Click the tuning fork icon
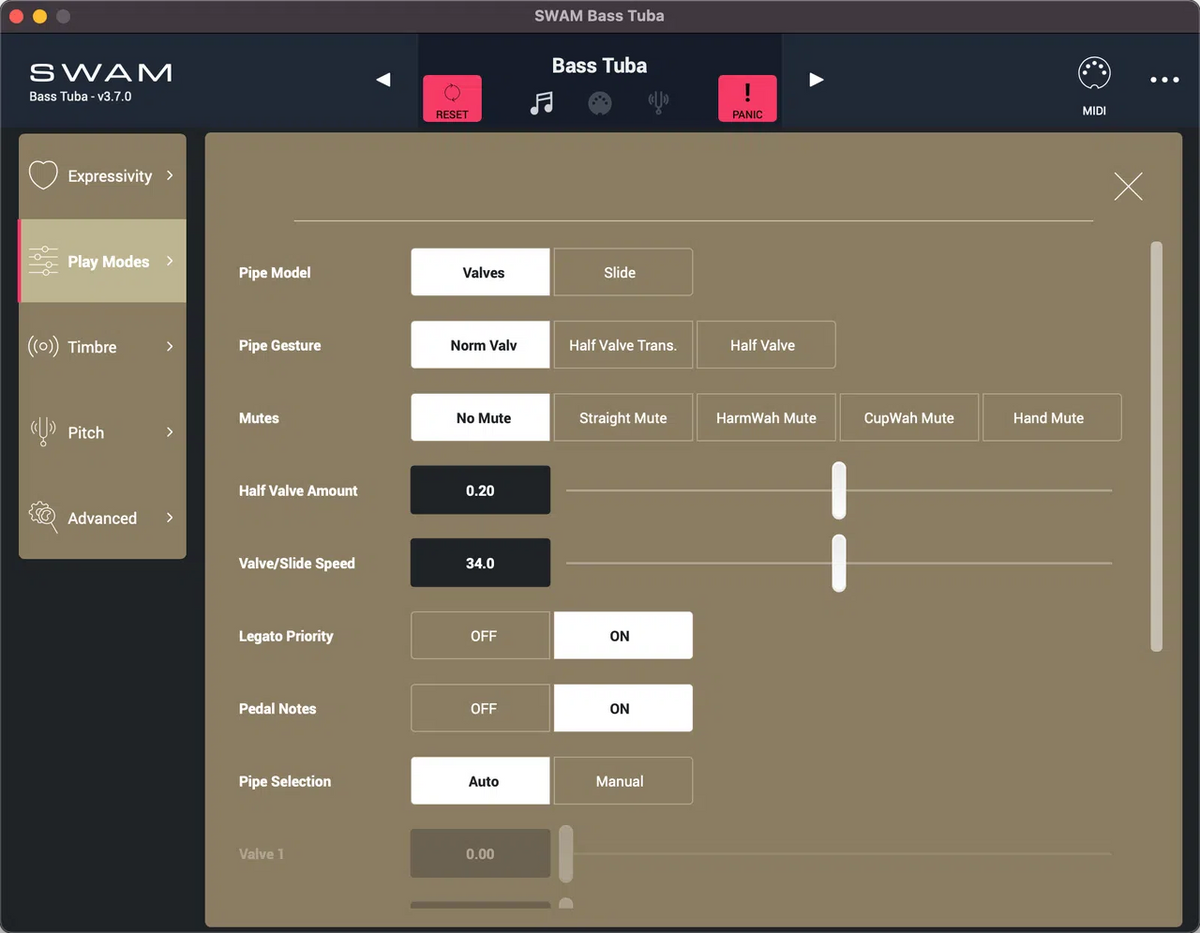1200x933 pixels. [657, 100]
